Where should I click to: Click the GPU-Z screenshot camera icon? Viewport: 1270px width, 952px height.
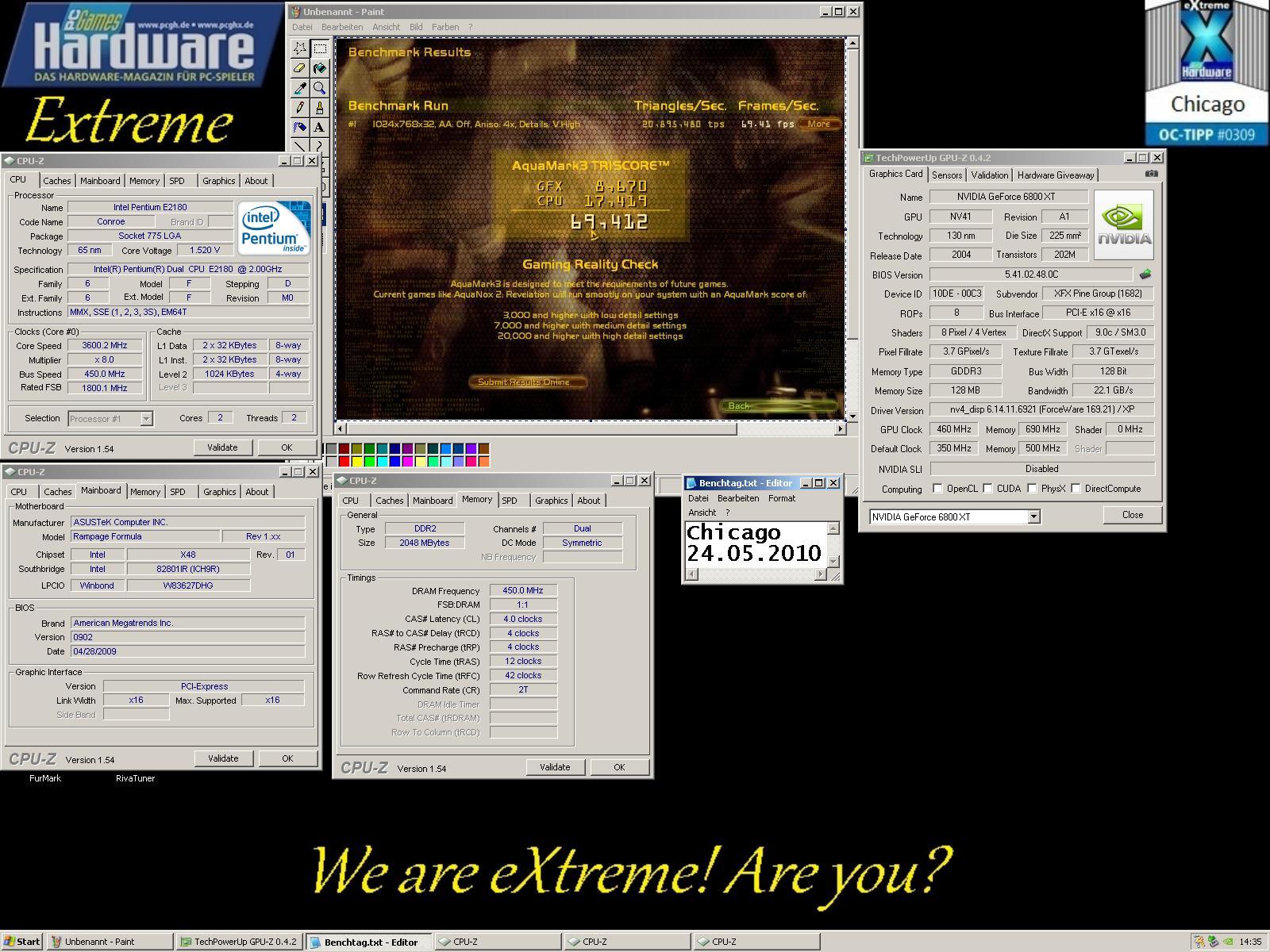click(1151, 174)
